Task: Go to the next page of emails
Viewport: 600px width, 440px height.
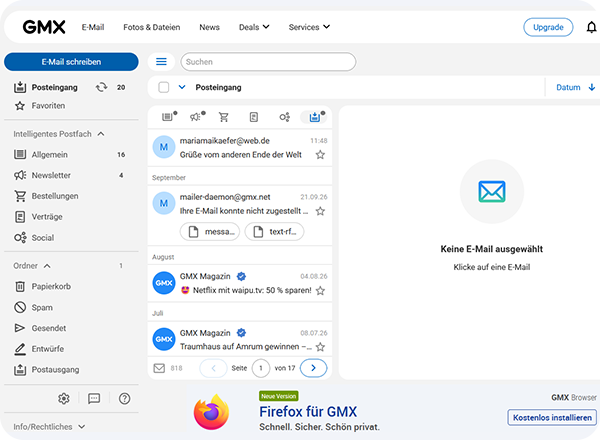Action: 313,368
